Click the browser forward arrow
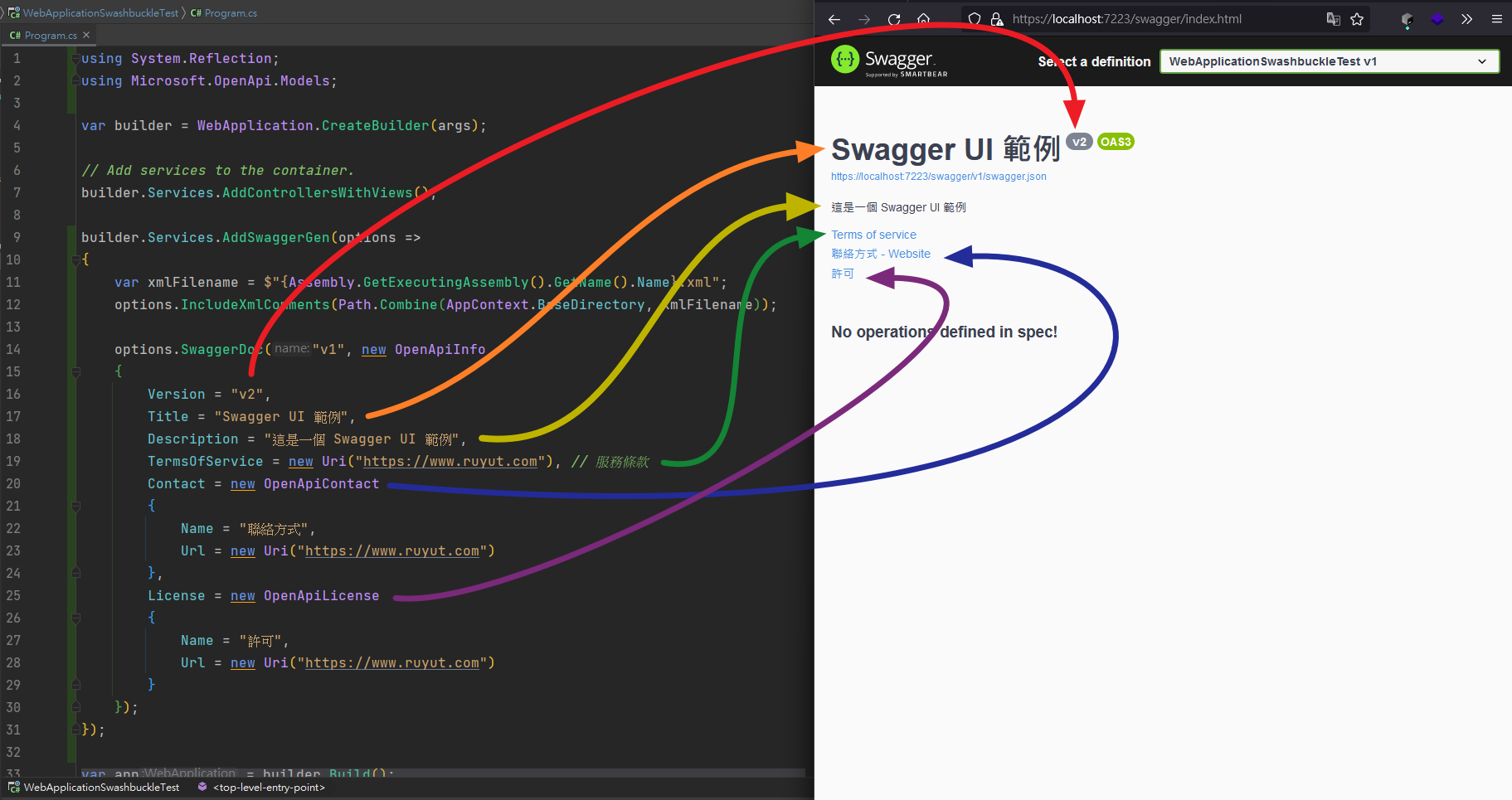This screenshot has width=1512, height=800. [864, 19]
